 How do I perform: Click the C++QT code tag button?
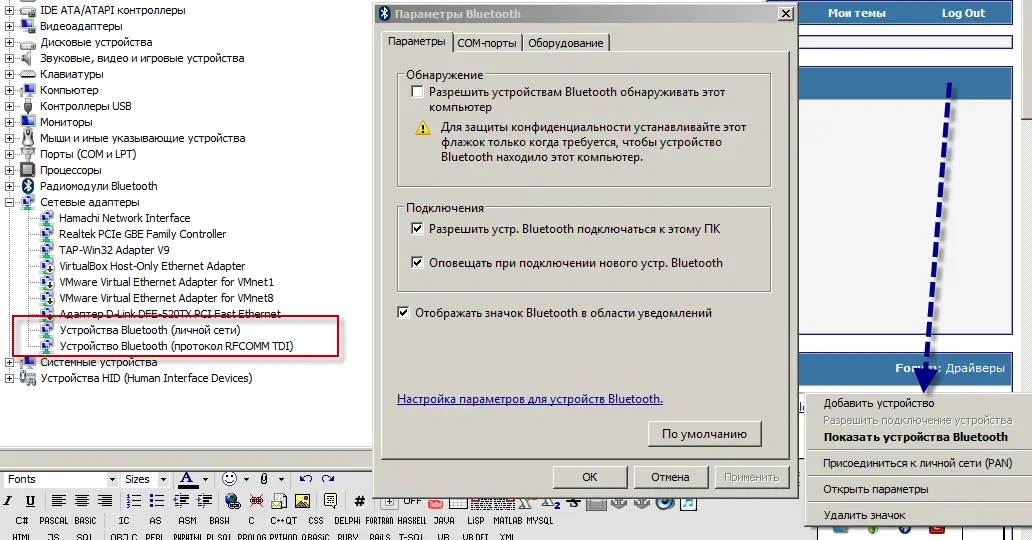(x=284, y=520)
